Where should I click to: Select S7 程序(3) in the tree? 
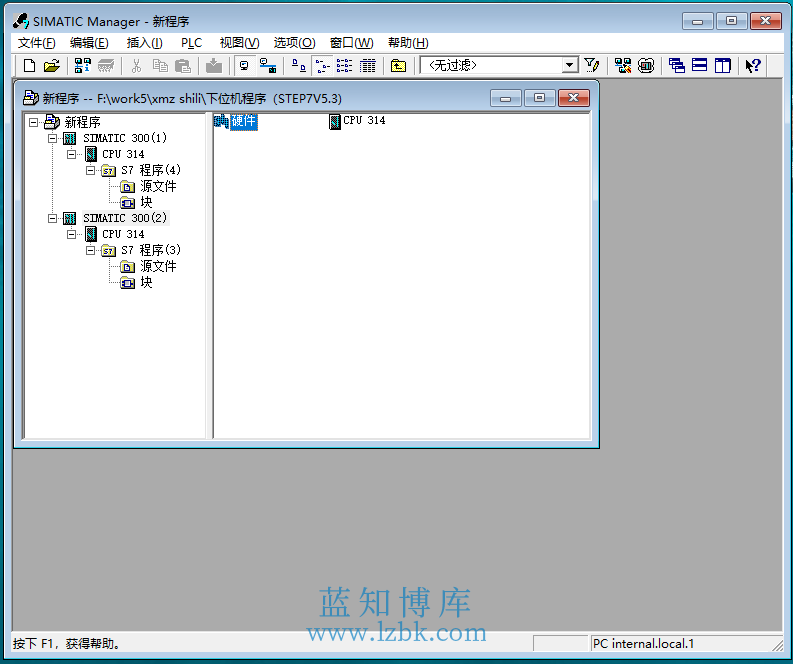tap(151, 250)
